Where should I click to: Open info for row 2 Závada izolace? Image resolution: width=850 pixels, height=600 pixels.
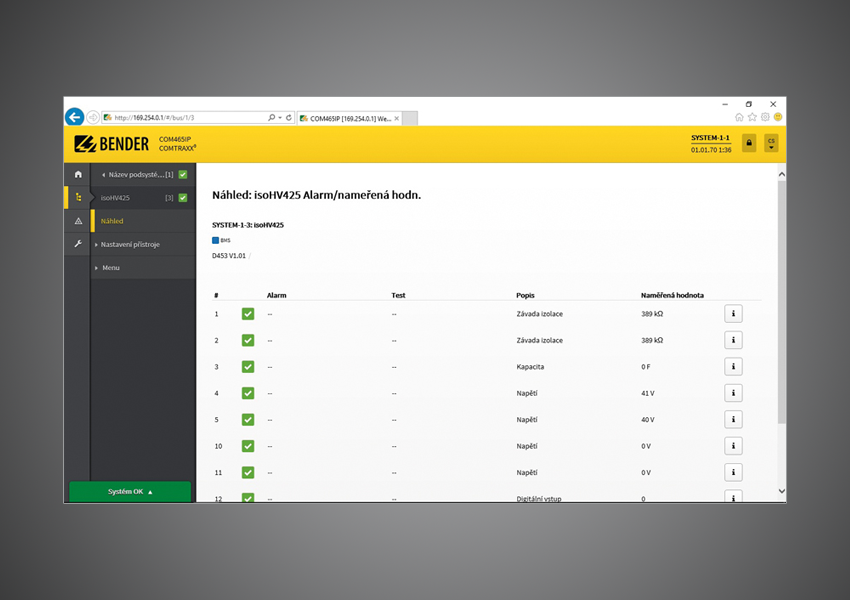pos(733,340)
